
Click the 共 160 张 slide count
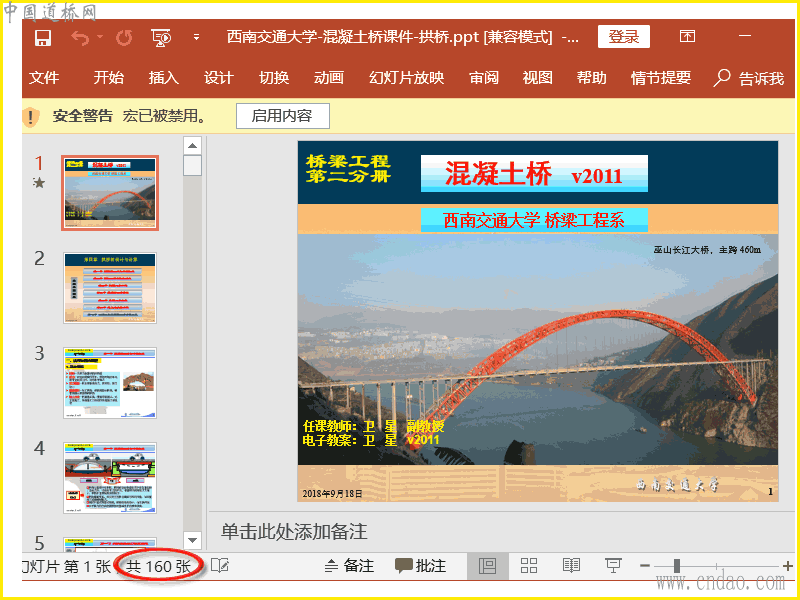point(158,566)
